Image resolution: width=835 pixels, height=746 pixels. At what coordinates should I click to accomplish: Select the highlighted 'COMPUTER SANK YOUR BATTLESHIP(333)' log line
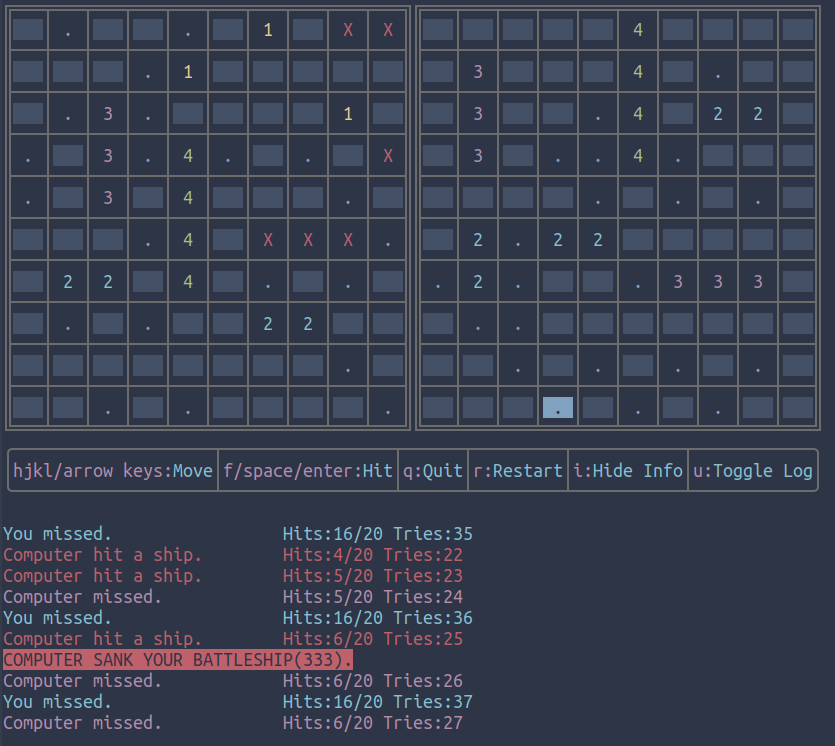point(178,660)
